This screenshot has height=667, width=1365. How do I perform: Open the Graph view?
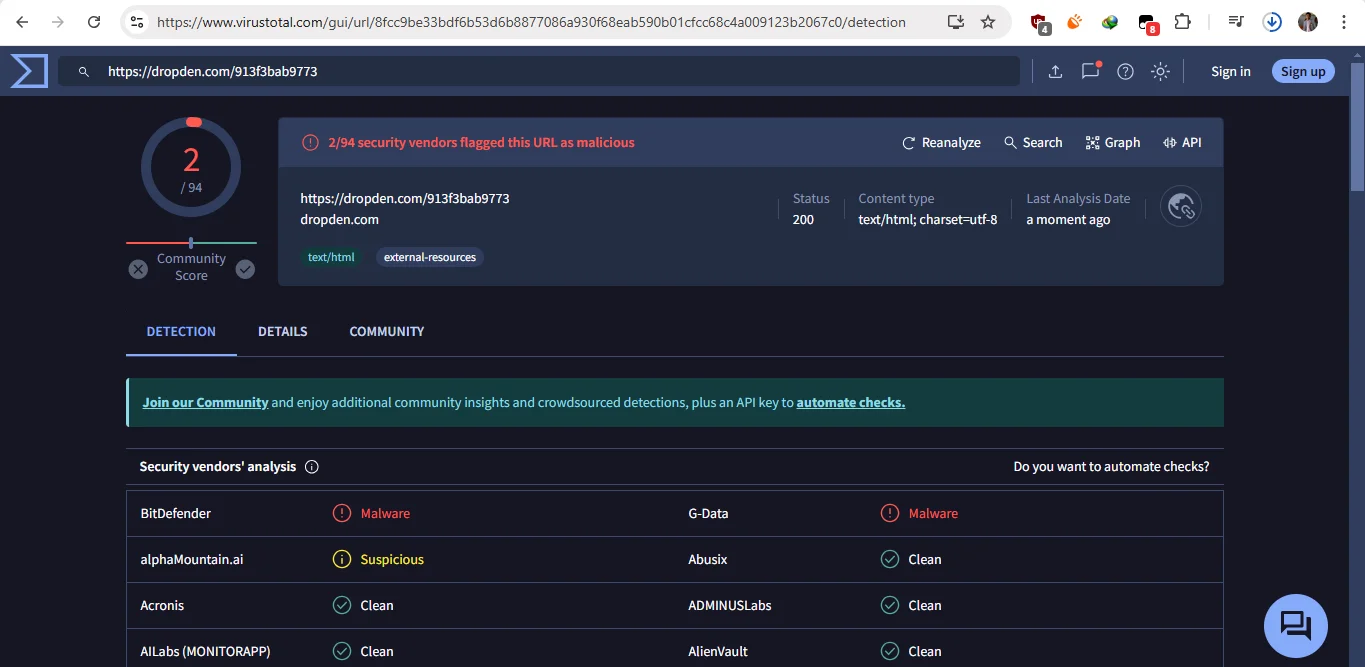point(1113,143)
